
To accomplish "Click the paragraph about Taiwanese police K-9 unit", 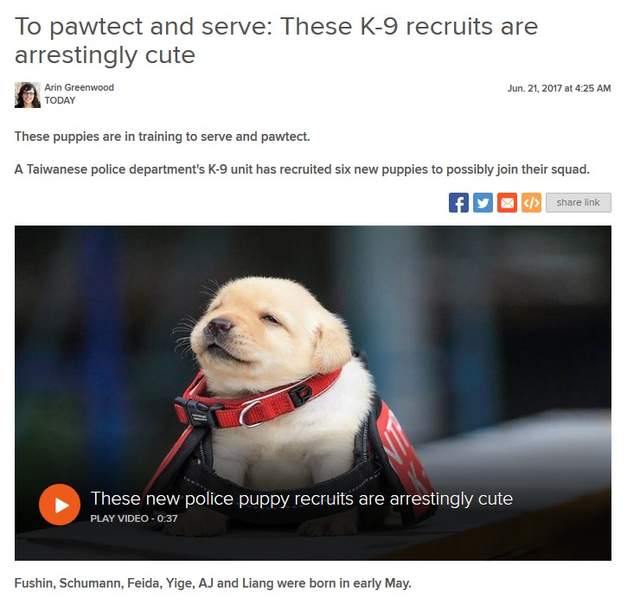I will 302,169.
